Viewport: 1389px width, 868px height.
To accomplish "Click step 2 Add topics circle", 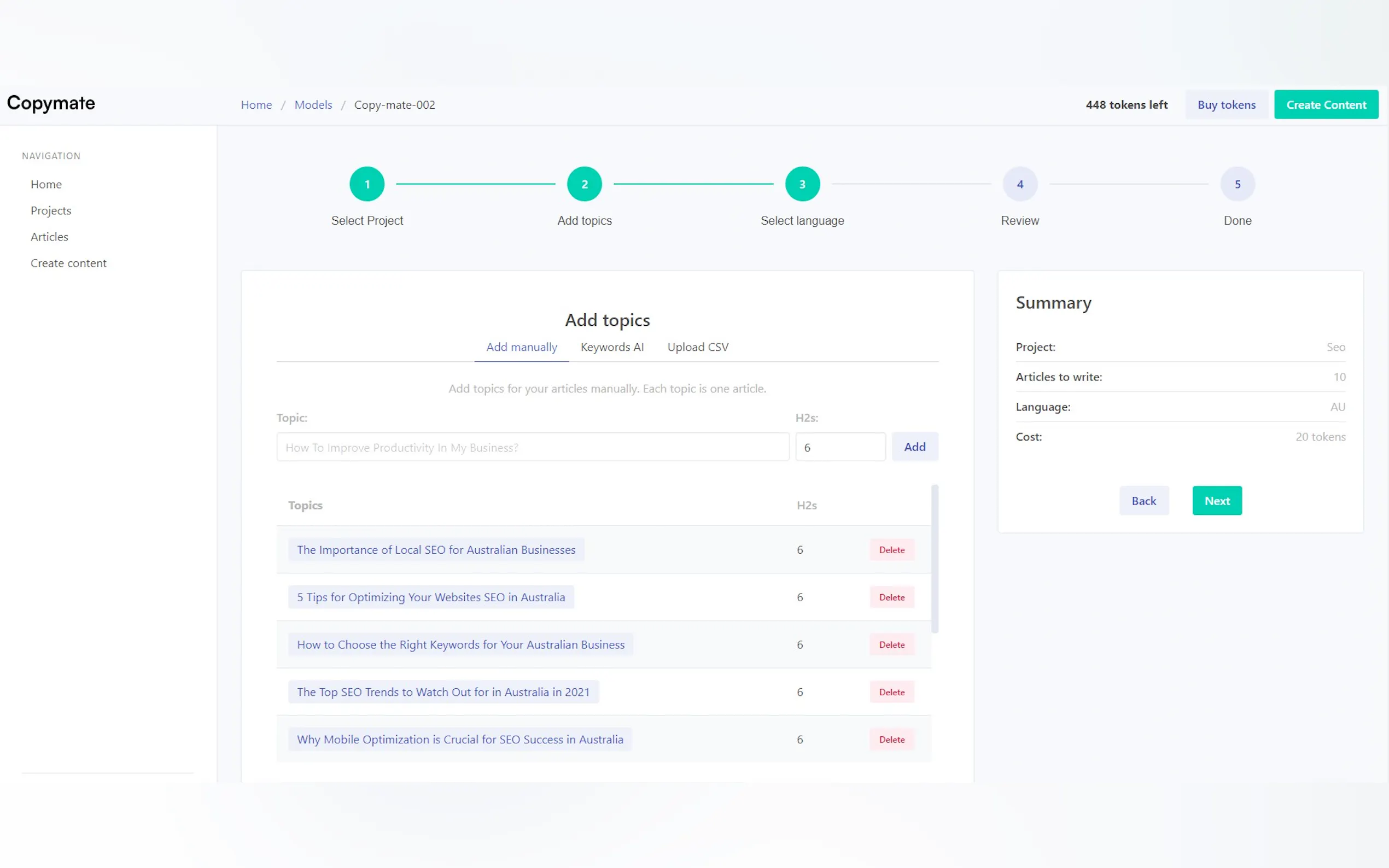I will [x=584, y=184].
